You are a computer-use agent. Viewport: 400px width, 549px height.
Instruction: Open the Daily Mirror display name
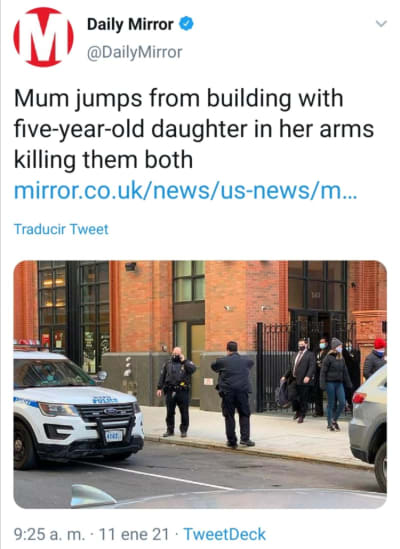pyautogui.click(x=130, y=24)
